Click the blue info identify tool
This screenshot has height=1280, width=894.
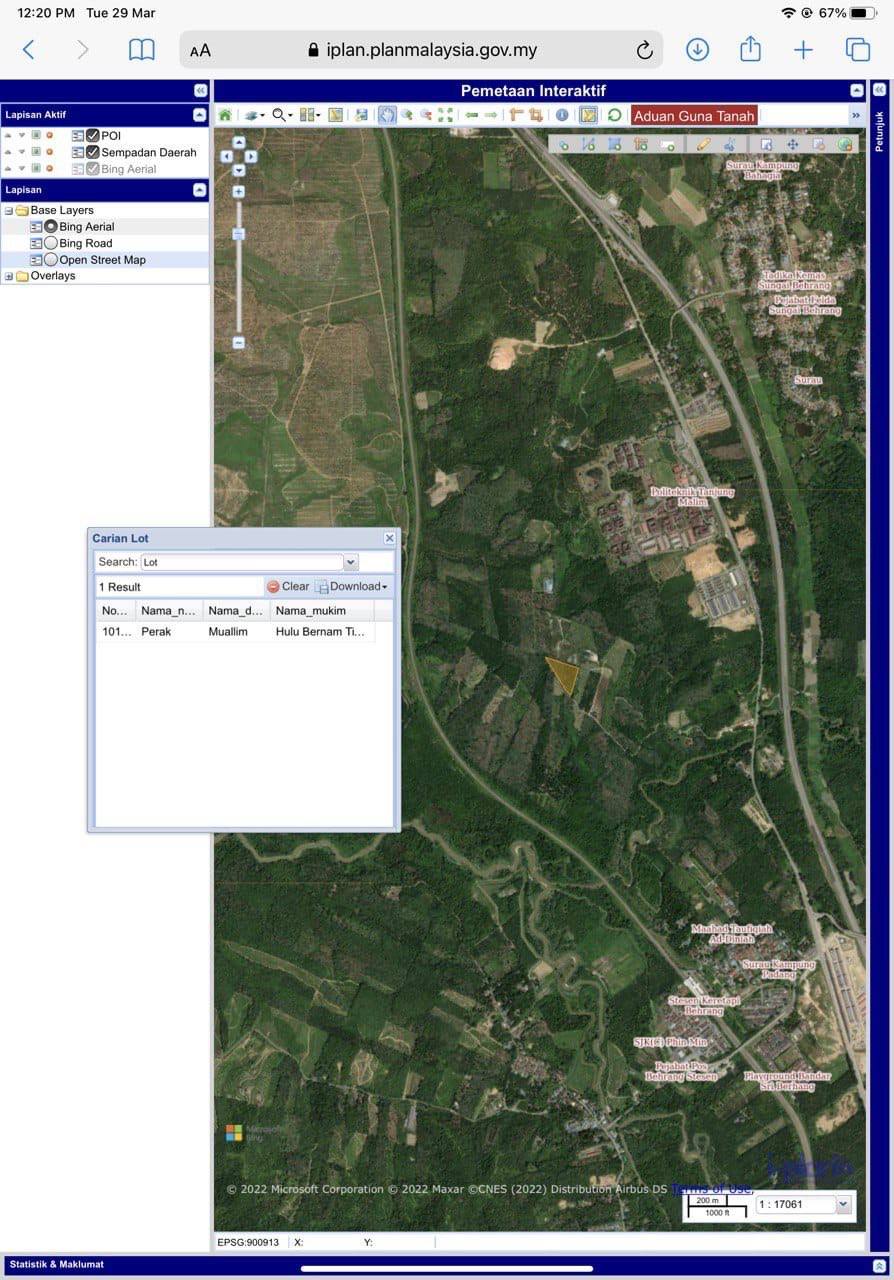point(562,115)
